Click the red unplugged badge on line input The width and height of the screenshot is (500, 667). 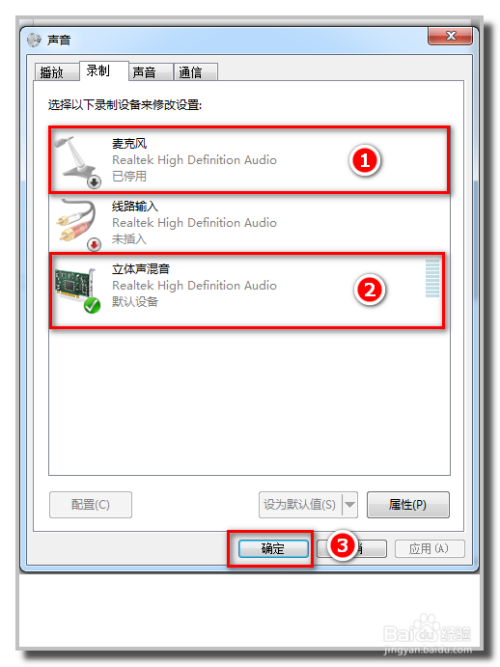94,244
